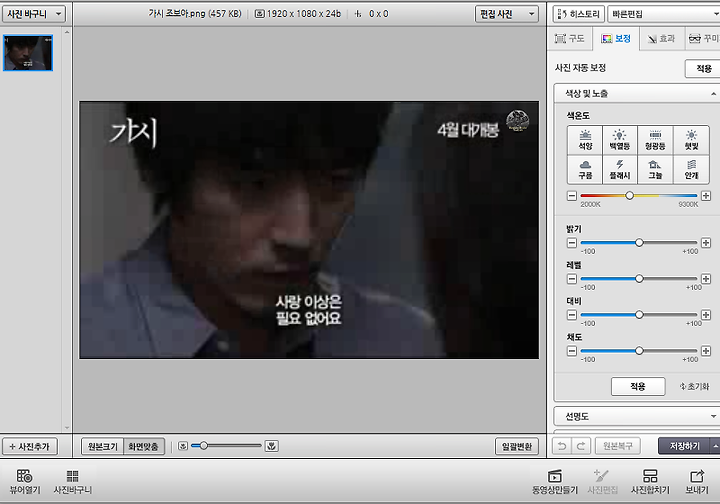Select the 햇빛 sunlight preset
Image resolution: width=720 pixels, height=504 pixels.
tap(691, 140)
